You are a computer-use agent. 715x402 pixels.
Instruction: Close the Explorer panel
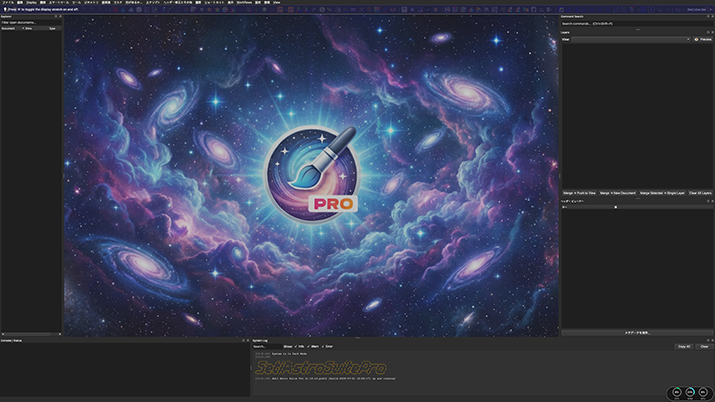pos(60,16)
